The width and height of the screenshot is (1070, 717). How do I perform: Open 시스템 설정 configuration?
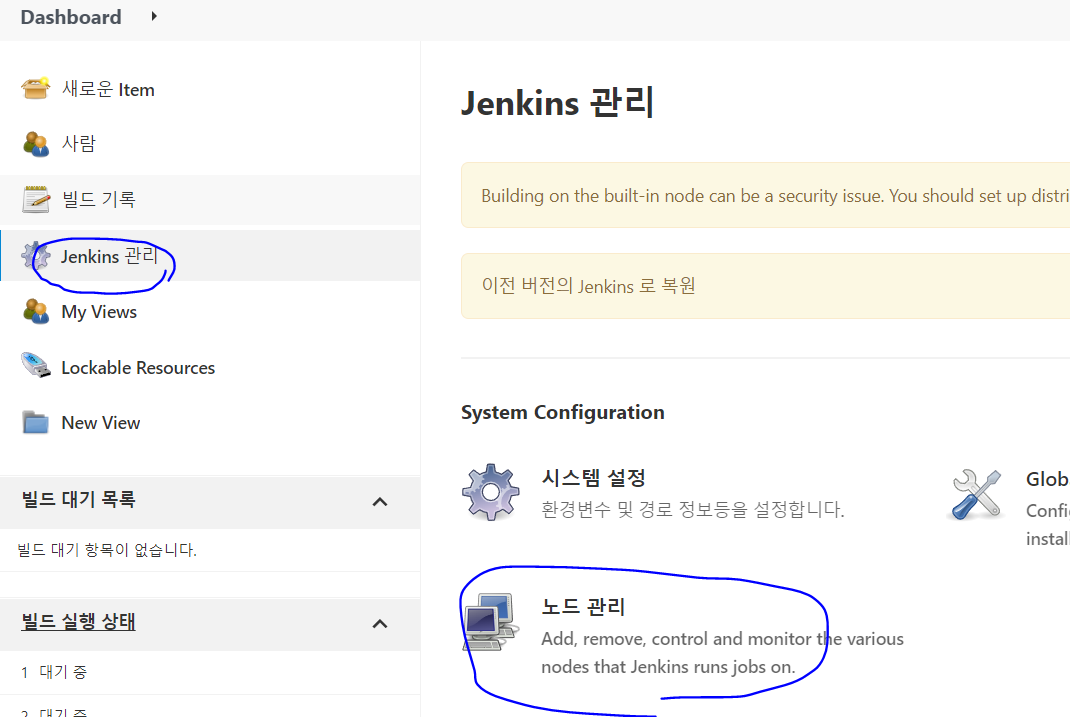coord(593,478)
